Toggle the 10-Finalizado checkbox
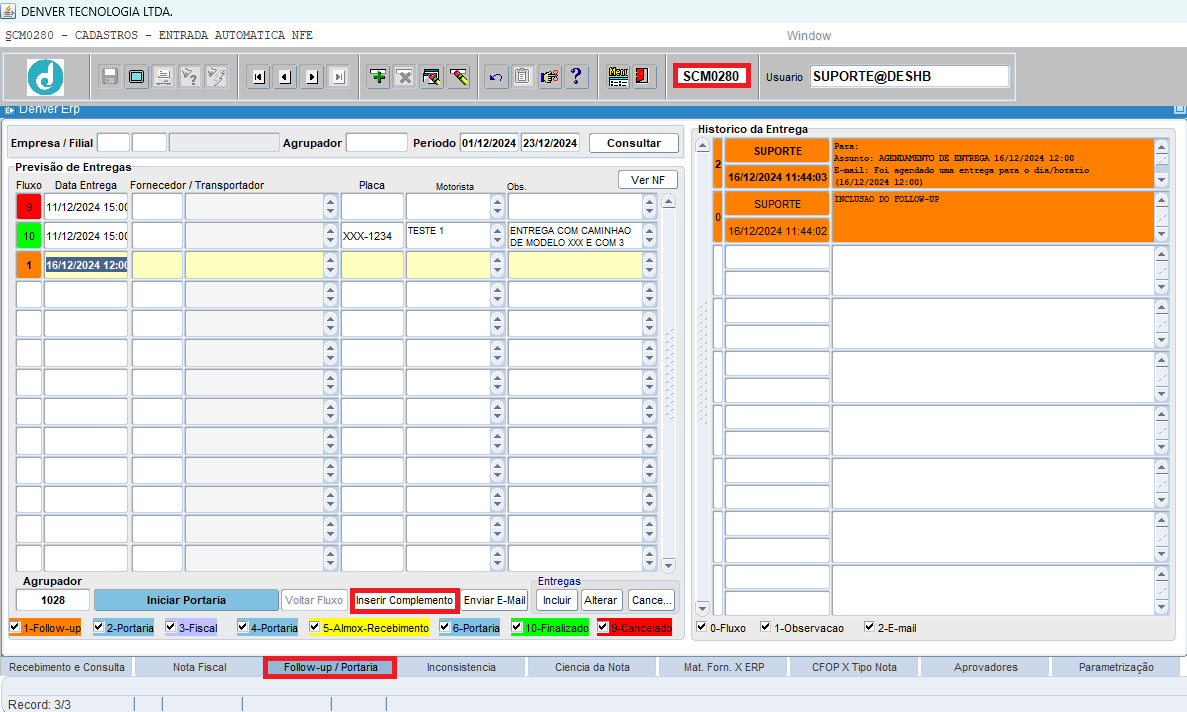This screenshot has height=712, width=1187. [516, 626]
